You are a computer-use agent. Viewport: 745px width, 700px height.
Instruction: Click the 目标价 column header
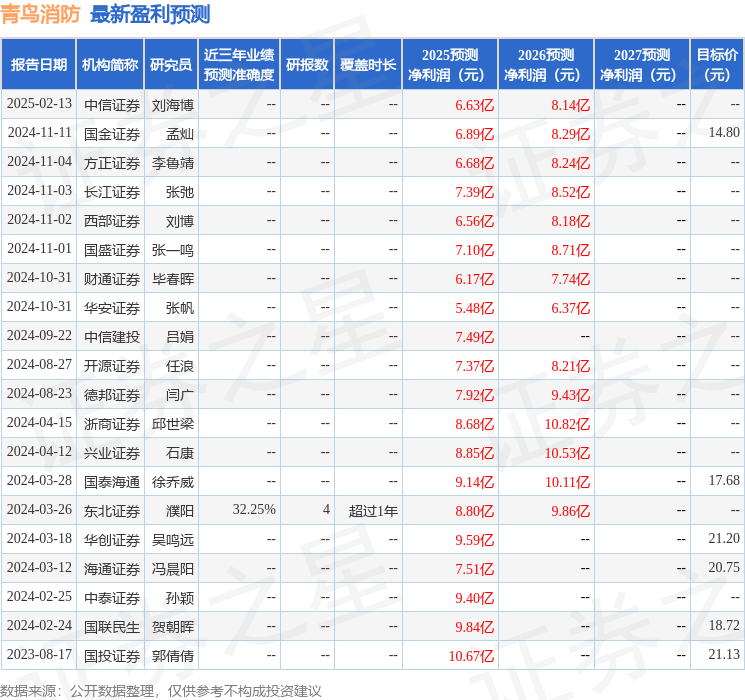click(x=717, y=65)
